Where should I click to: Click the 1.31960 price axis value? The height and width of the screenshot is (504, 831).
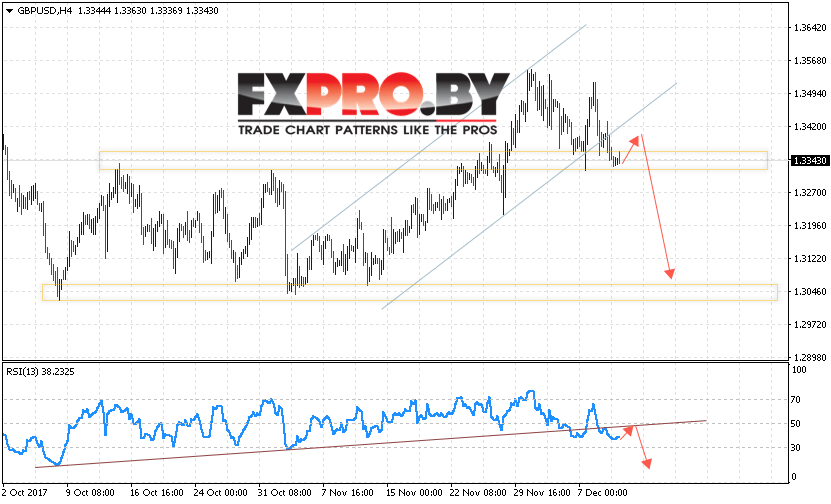tap(810, 226)
